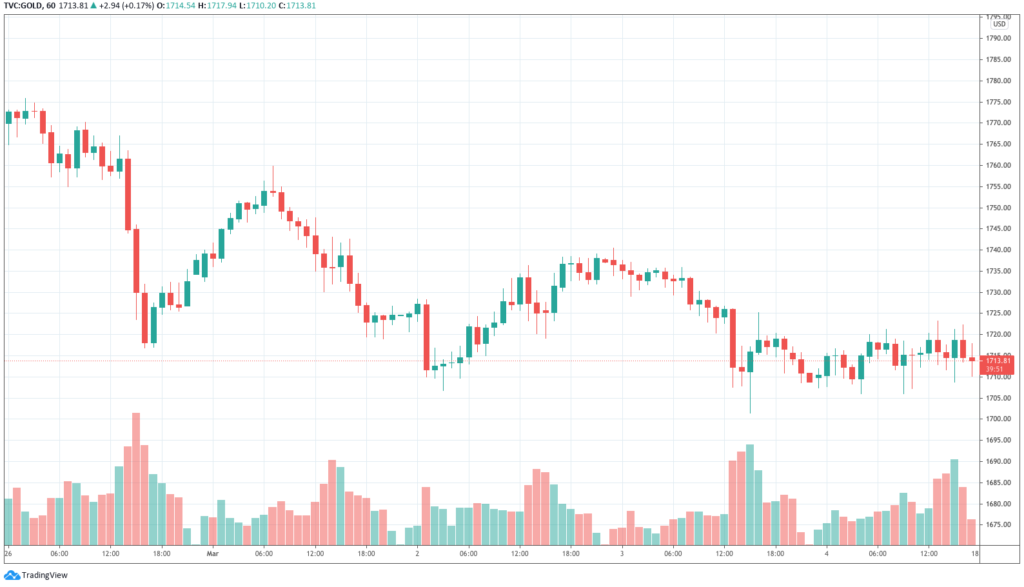Click the TVC:GOLD symbol label
1024x587 pixels.
coord(23,5)
